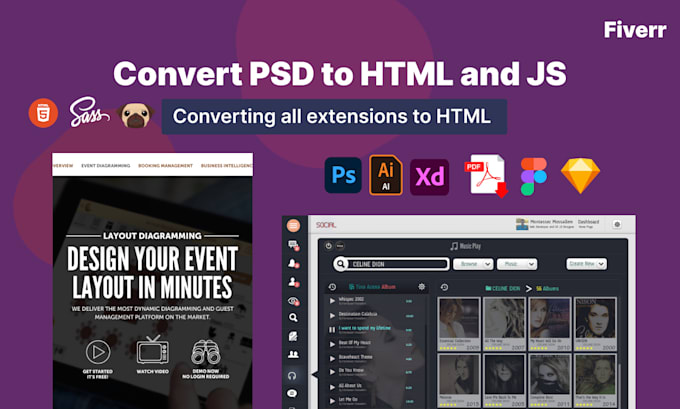Open the Event Diagramming nav tab
Image resolution: width=680 pixels, height=409 pixels.
coord(106,166)
